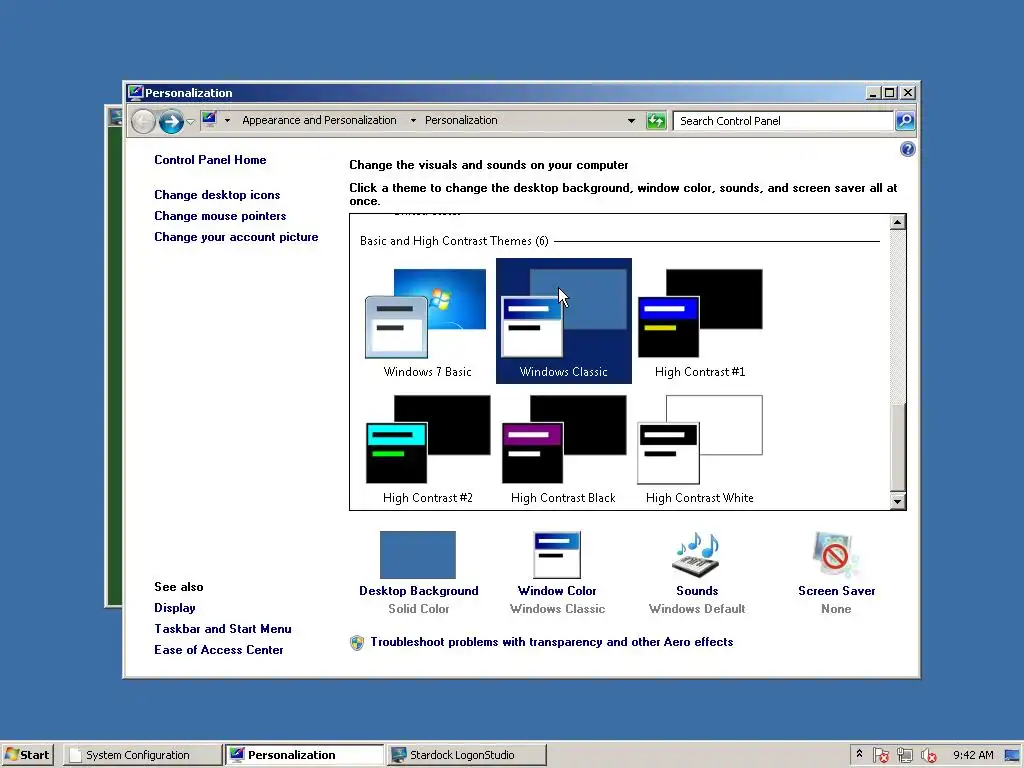Open the Start menu button
The width and height of the screenshot is (1024, 768).
(x=27, y=755)
